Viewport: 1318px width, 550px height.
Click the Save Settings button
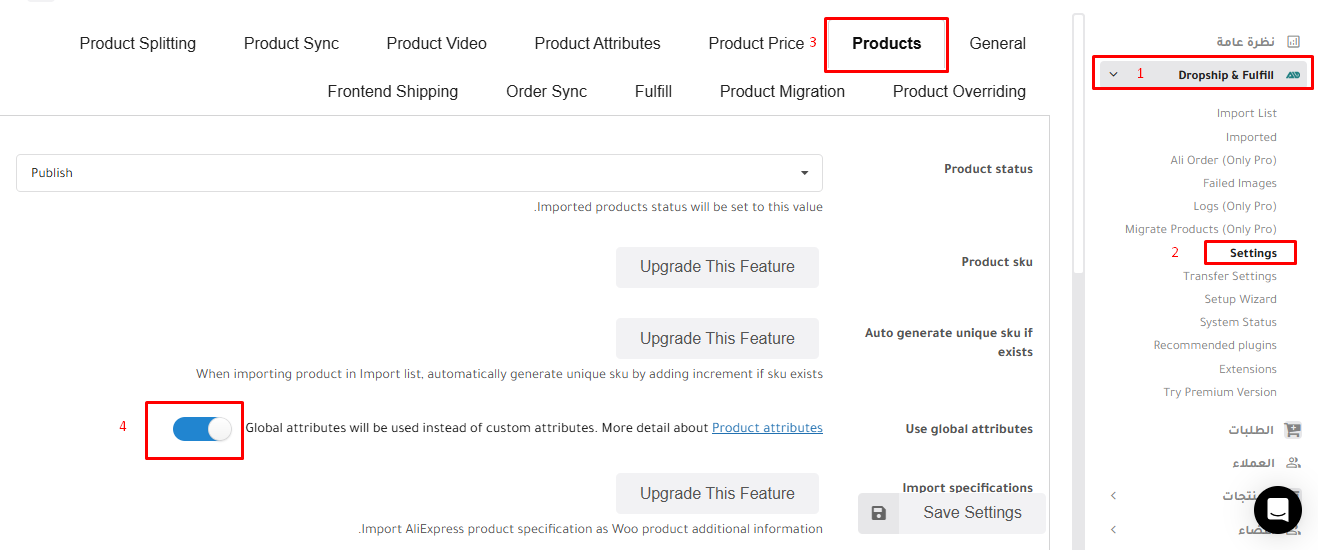pos(952,513)
